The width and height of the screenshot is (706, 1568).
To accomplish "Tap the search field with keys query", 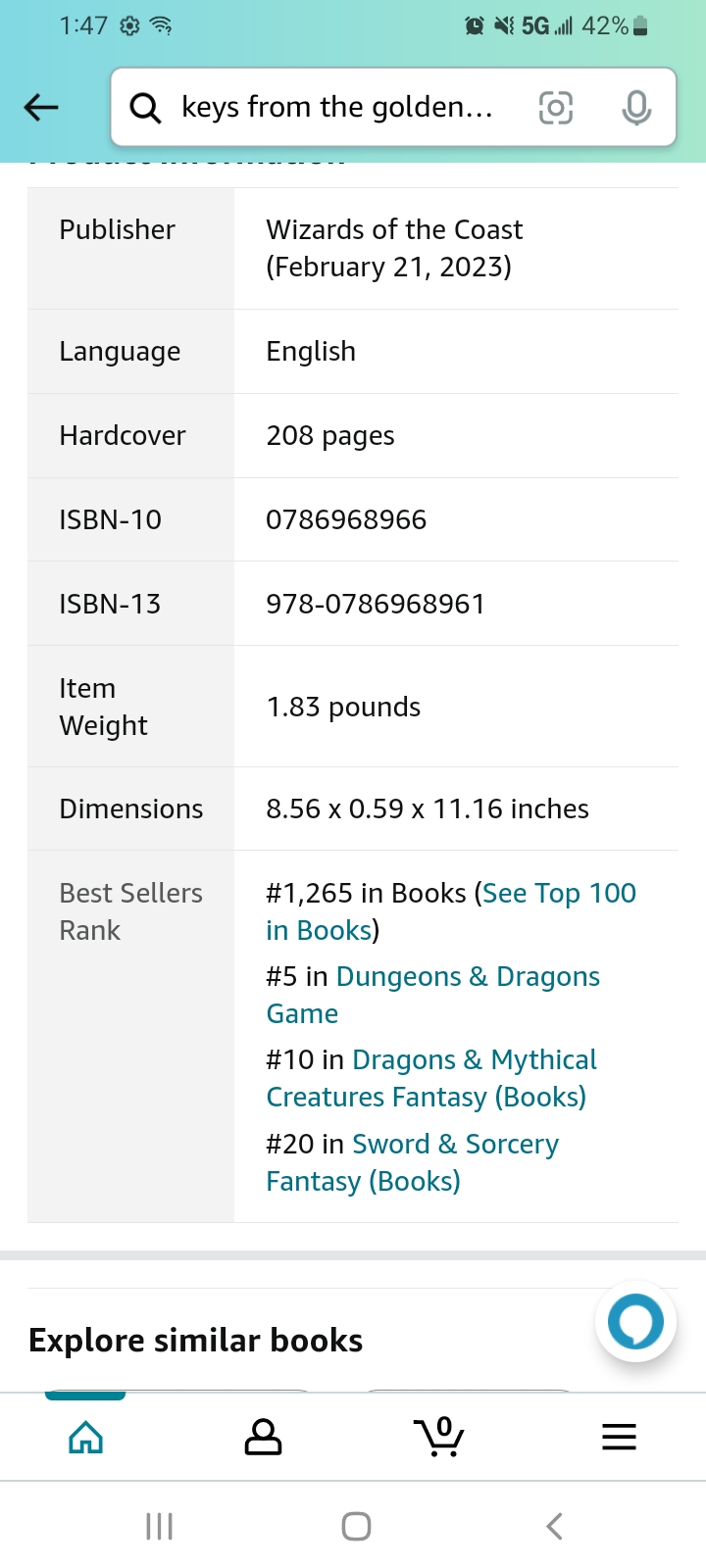I will pos(337,108).
